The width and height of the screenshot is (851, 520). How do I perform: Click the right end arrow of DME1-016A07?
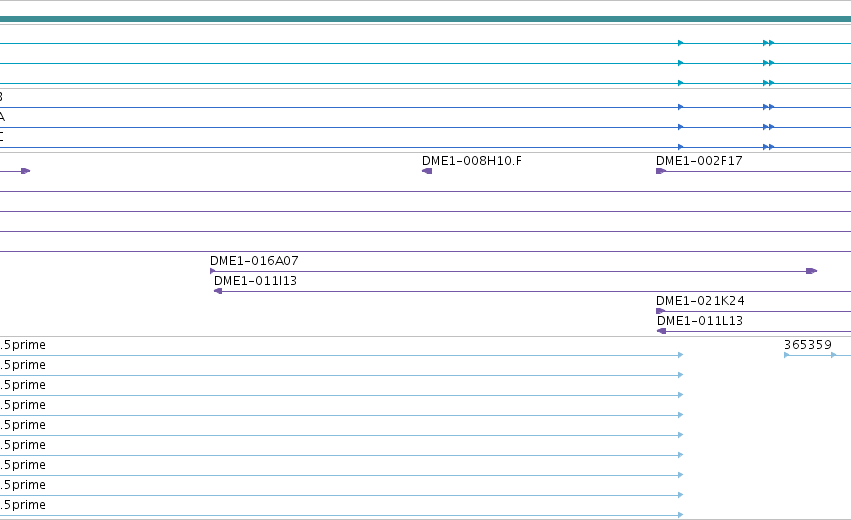coord(812,271)
